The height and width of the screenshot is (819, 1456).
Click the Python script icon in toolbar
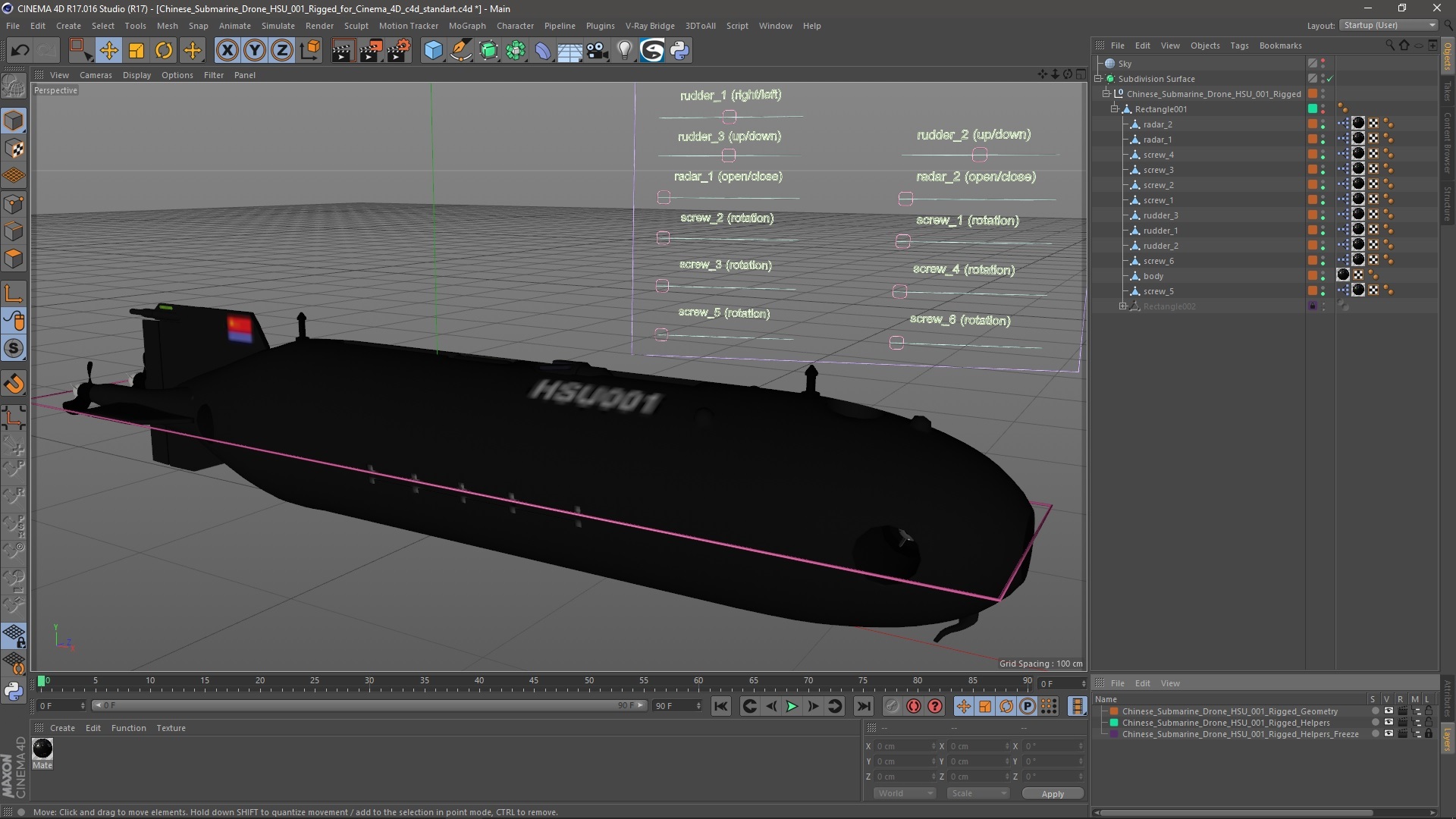point(679,51)
